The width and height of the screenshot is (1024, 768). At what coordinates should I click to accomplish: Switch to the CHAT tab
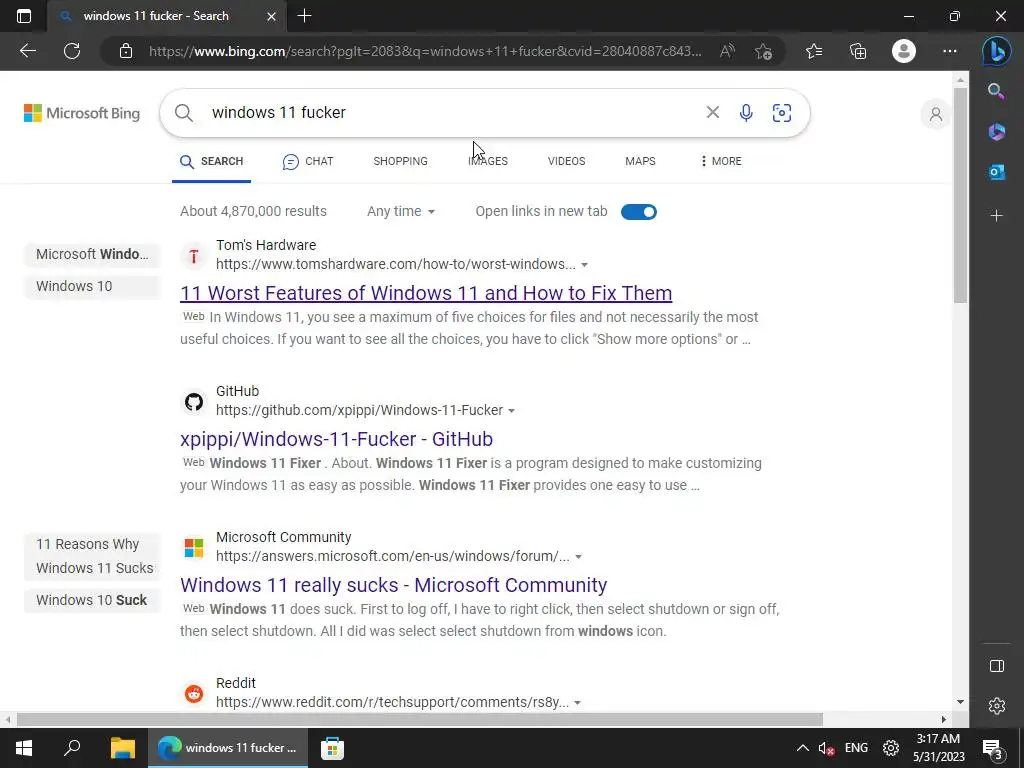[x=308, y=161]
